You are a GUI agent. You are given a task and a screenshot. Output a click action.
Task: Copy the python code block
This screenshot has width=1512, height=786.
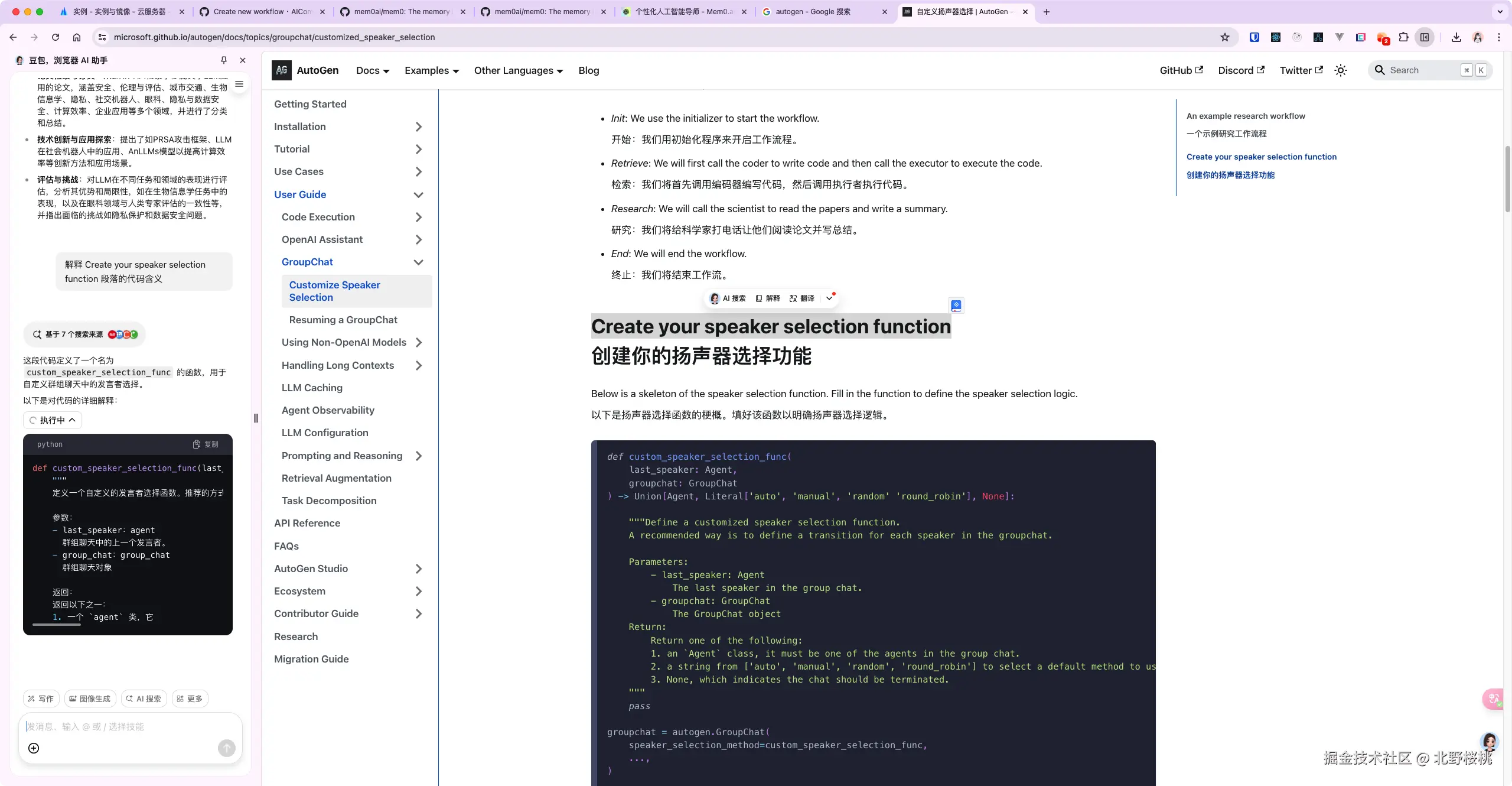pyautogui.click(x=206, y=444)
